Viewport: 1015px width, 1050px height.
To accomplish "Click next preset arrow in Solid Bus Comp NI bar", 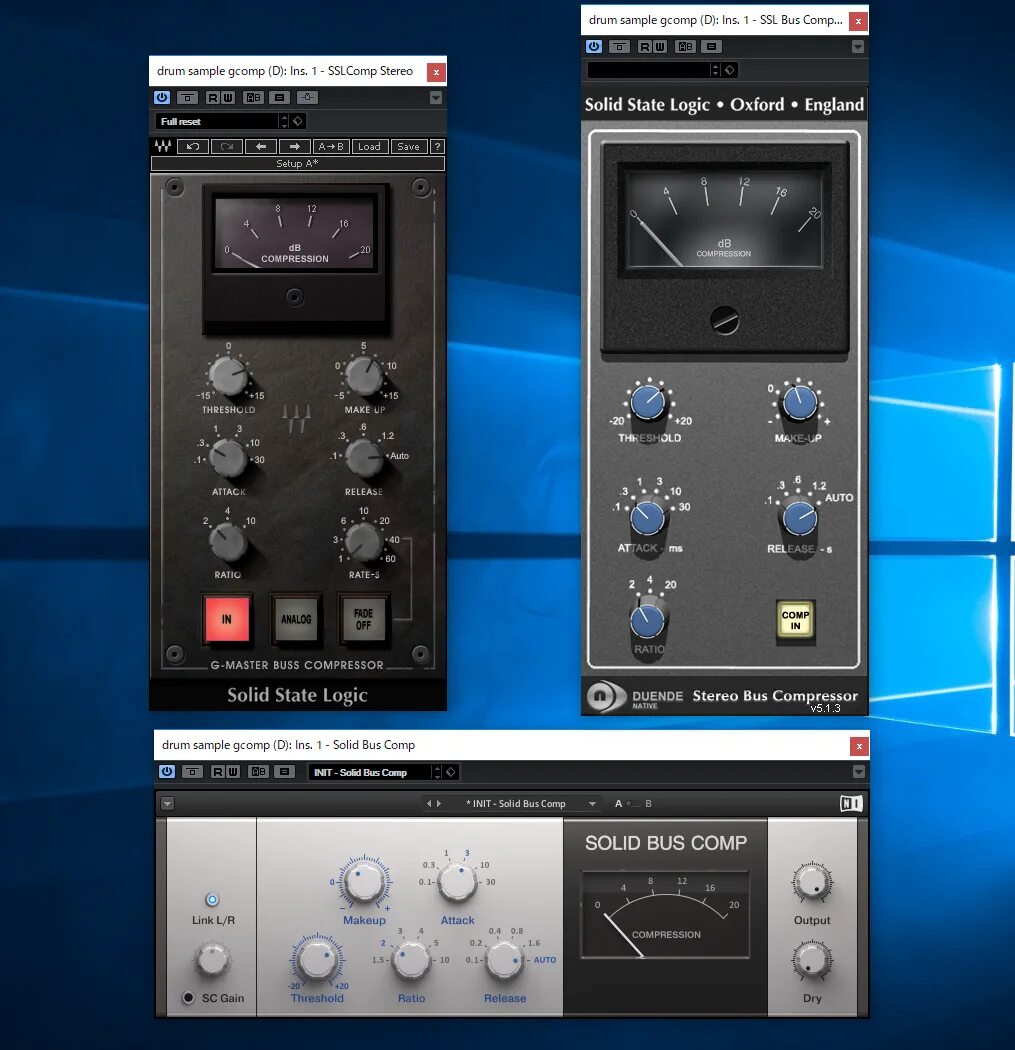I will click(439, 804).
